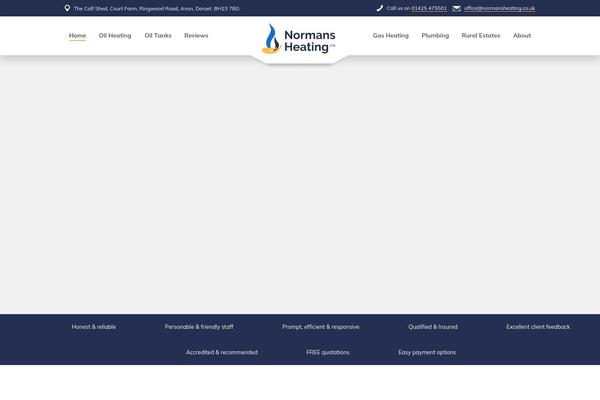This screenshot has width=600, height=400.
Task: Select the Plumbing menu item
Action: coord(435,35)
